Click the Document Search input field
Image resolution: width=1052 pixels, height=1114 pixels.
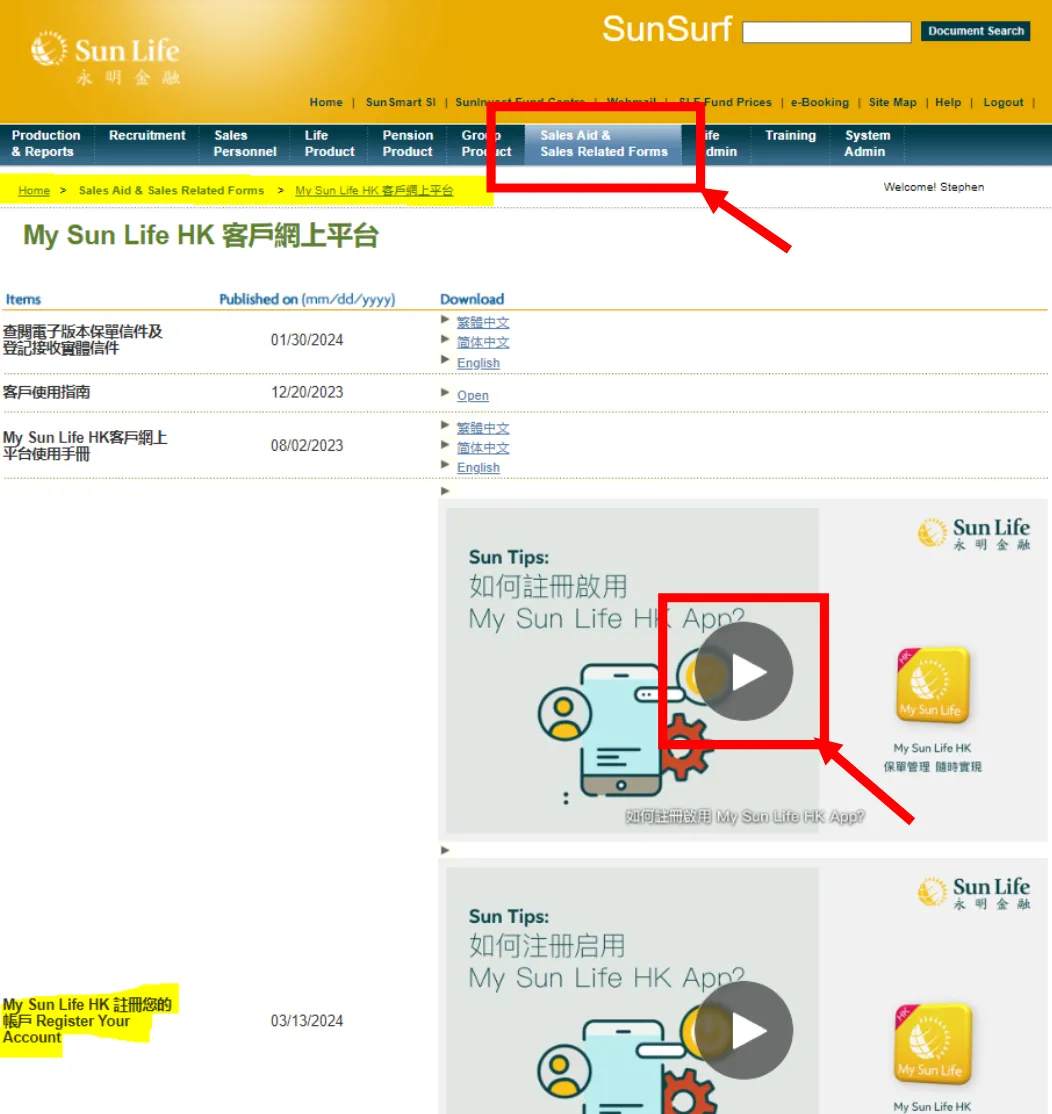[x=827, y=32]
